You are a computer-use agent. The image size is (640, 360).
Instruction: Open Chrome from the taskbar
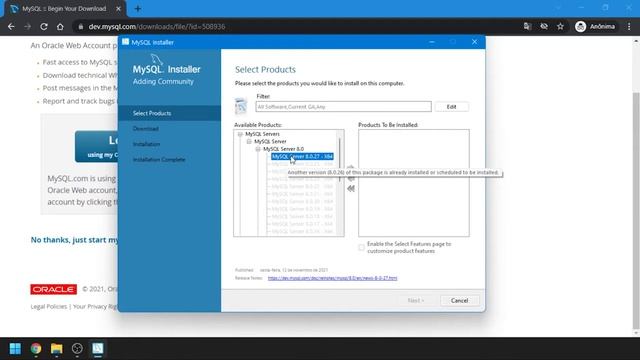36,349
